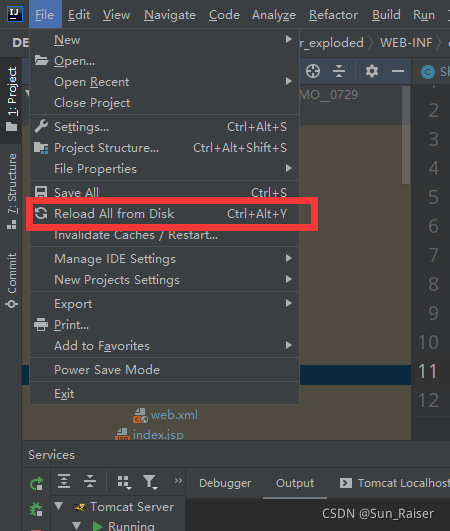Collapse all via project toolbar icon
This screenshot has width=450, height=531.
click(339, 71)
